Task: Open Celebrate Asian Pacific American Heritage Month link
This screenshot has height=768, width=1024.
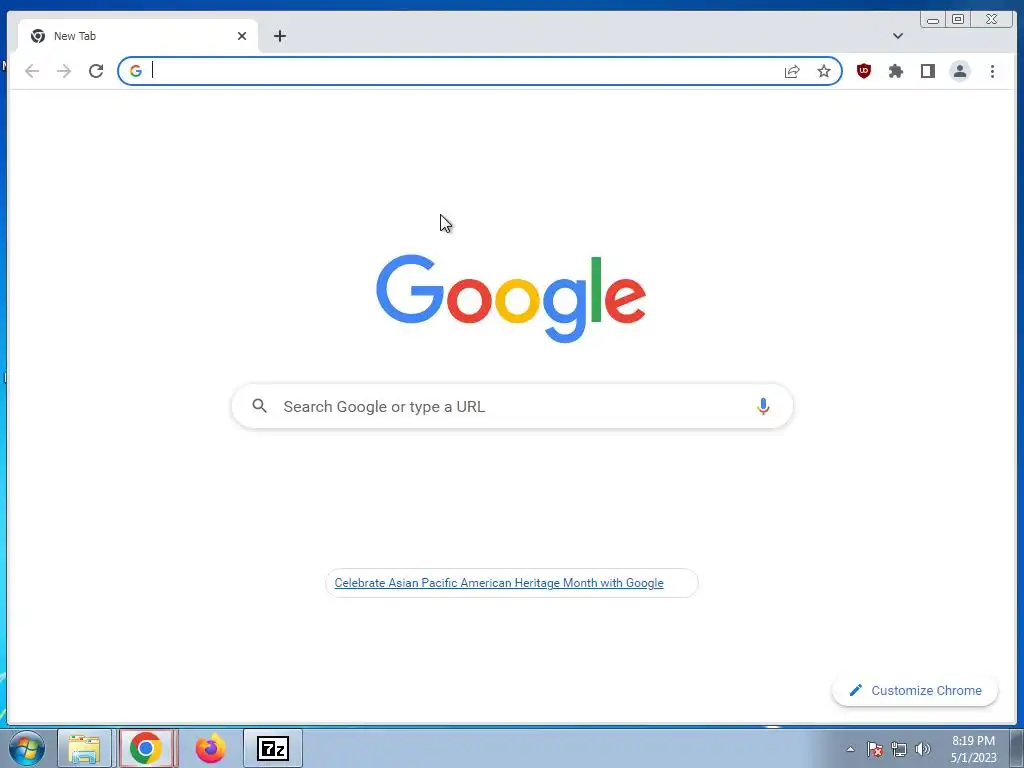Action: (x=499, y=583)
